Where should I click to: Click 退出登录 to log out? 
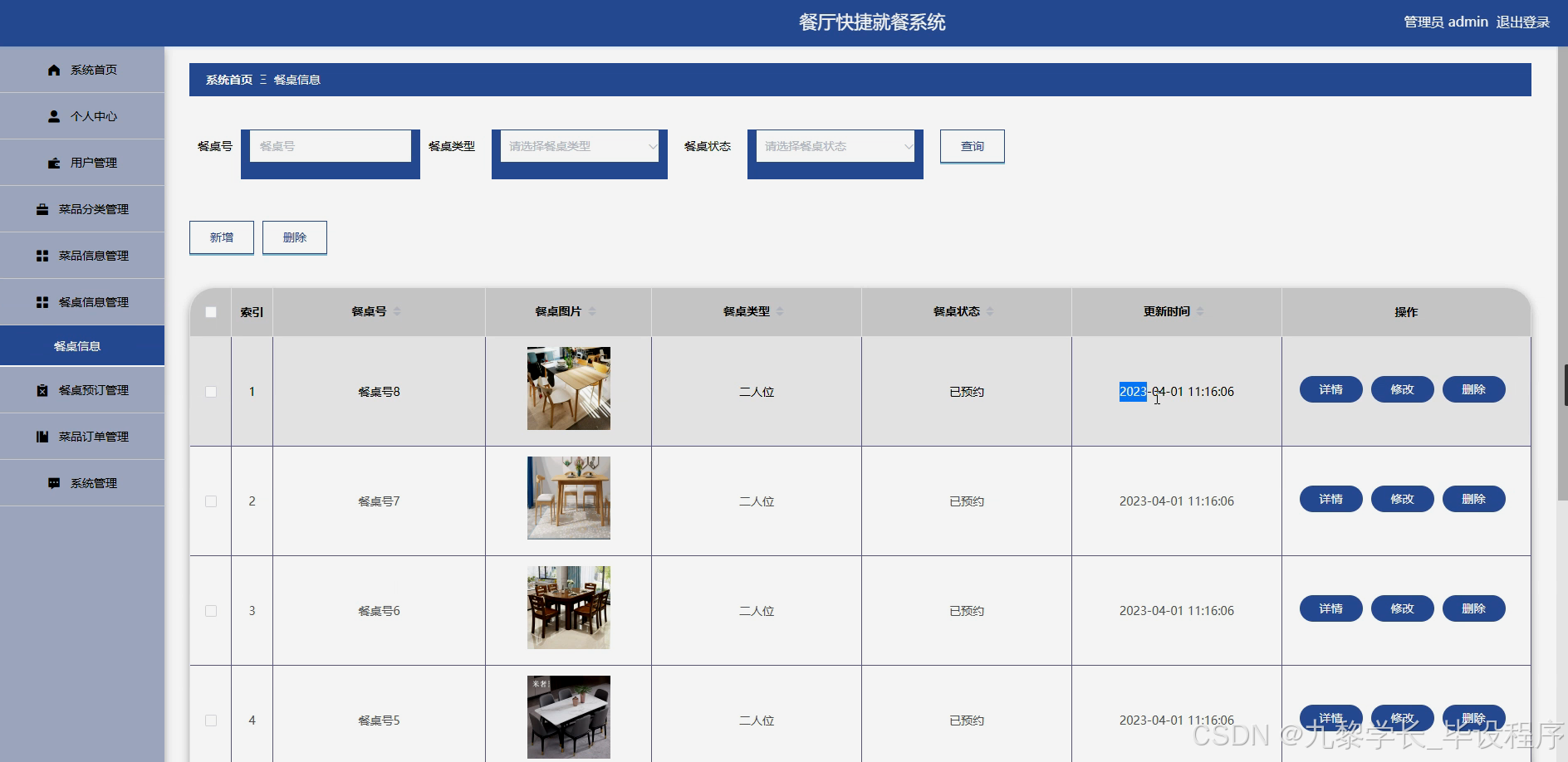tap(1523, 22)
